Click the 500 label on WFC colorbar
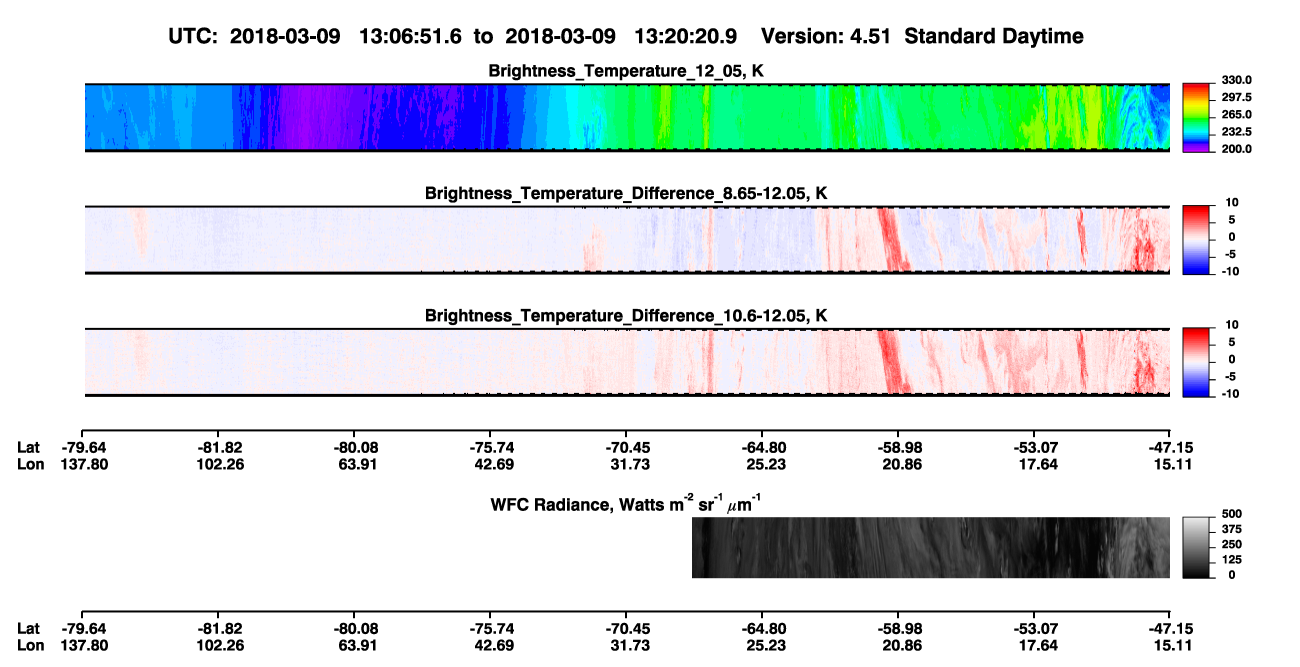This screenshot has width=1300, height=667. click(x=1230, y=513)
